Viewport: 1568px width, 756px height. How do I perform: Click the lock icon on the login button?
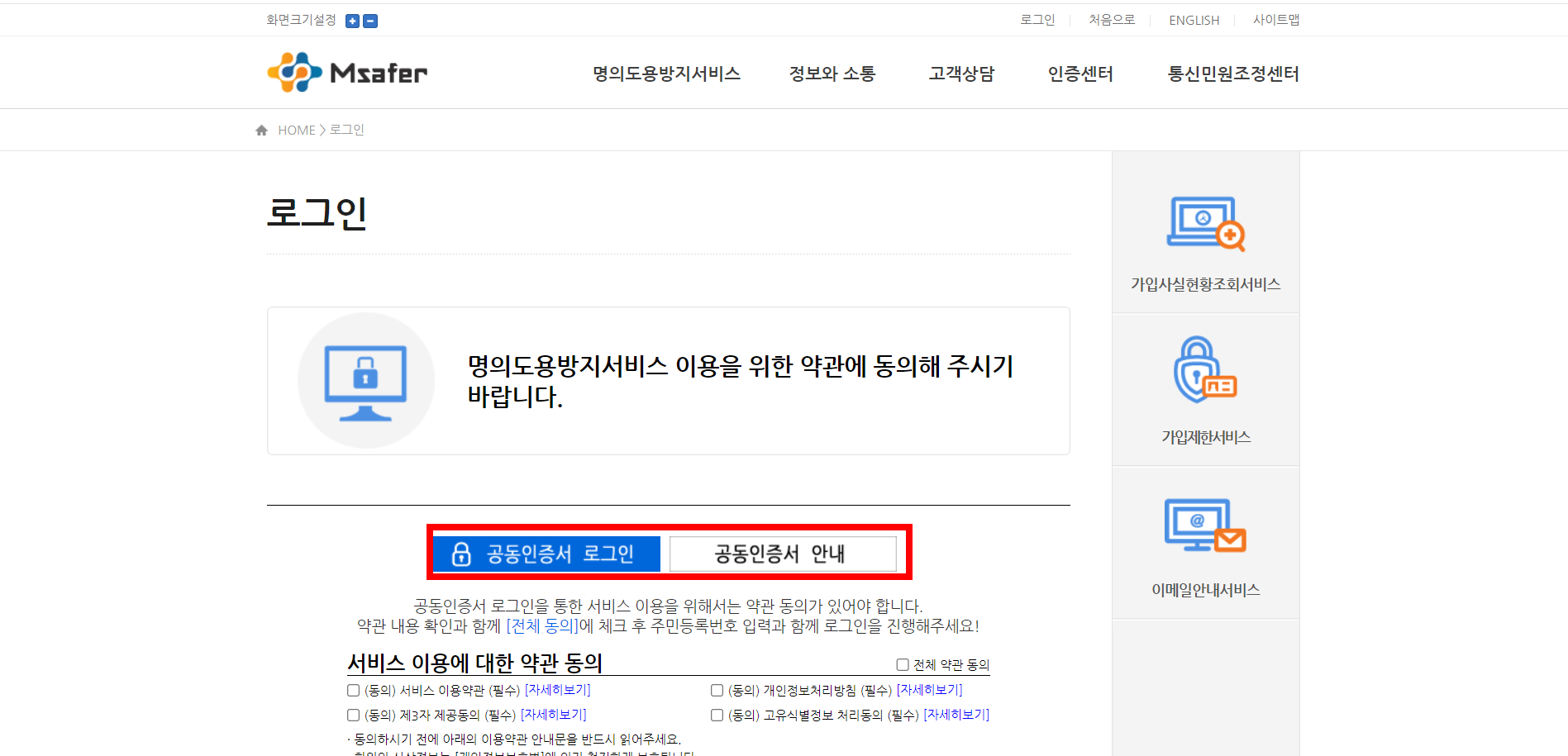pos(461,554)
